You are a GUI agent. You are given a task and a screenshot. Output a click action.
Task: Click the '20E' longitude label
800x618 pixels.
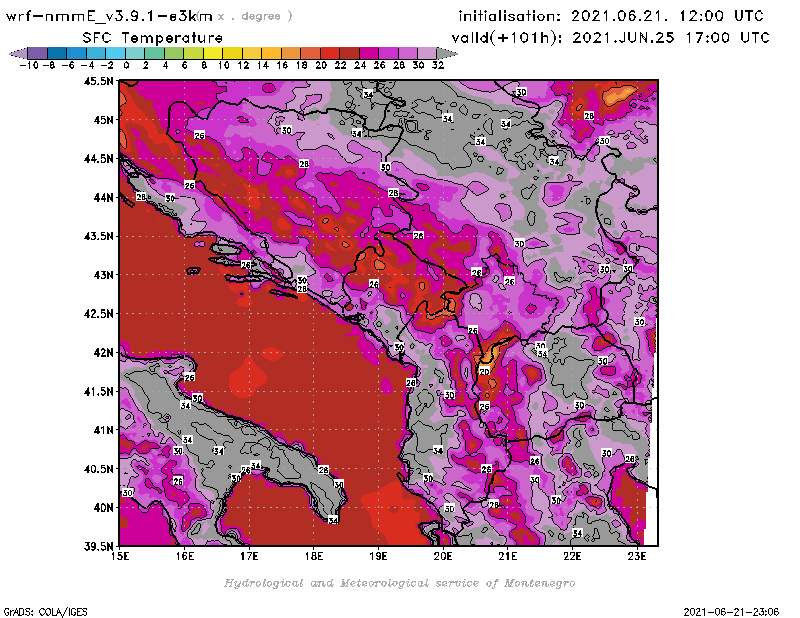click(443, 556)
